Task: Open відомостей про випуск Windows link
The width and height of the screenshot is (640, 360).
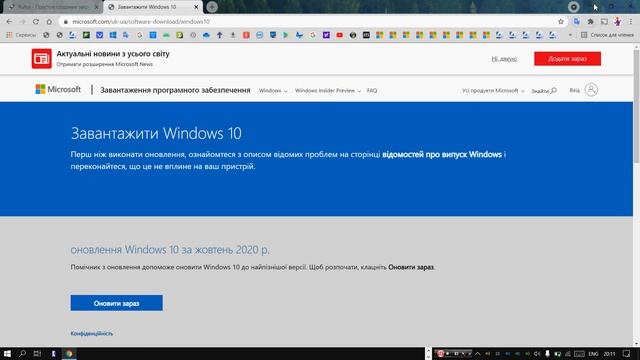Action: (442, 155)
